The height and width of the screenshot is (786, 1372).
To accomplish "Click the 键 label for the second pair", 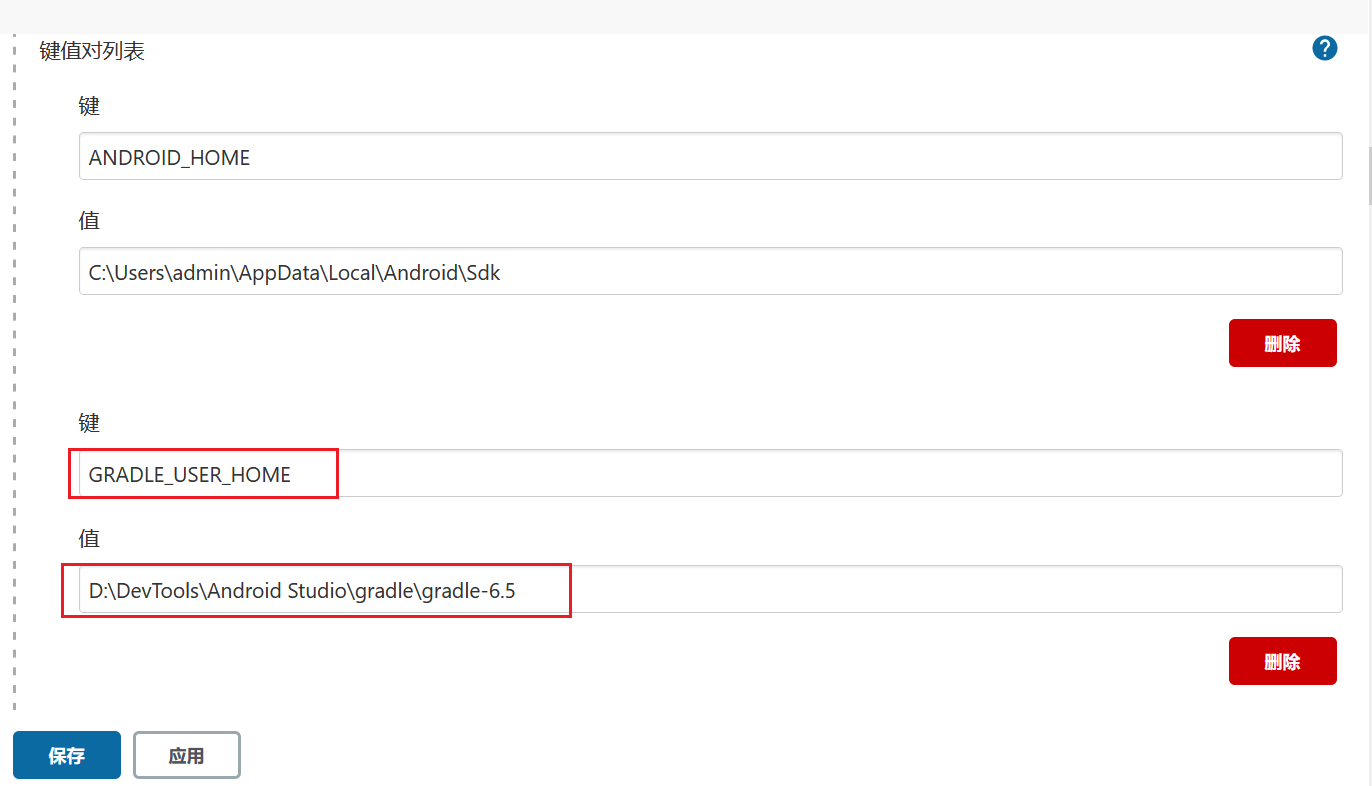I will (x=89, y=422).
